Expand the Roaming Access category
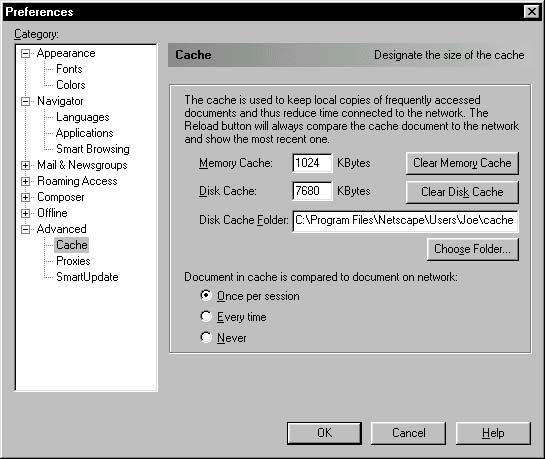 (x=25, y=181)
